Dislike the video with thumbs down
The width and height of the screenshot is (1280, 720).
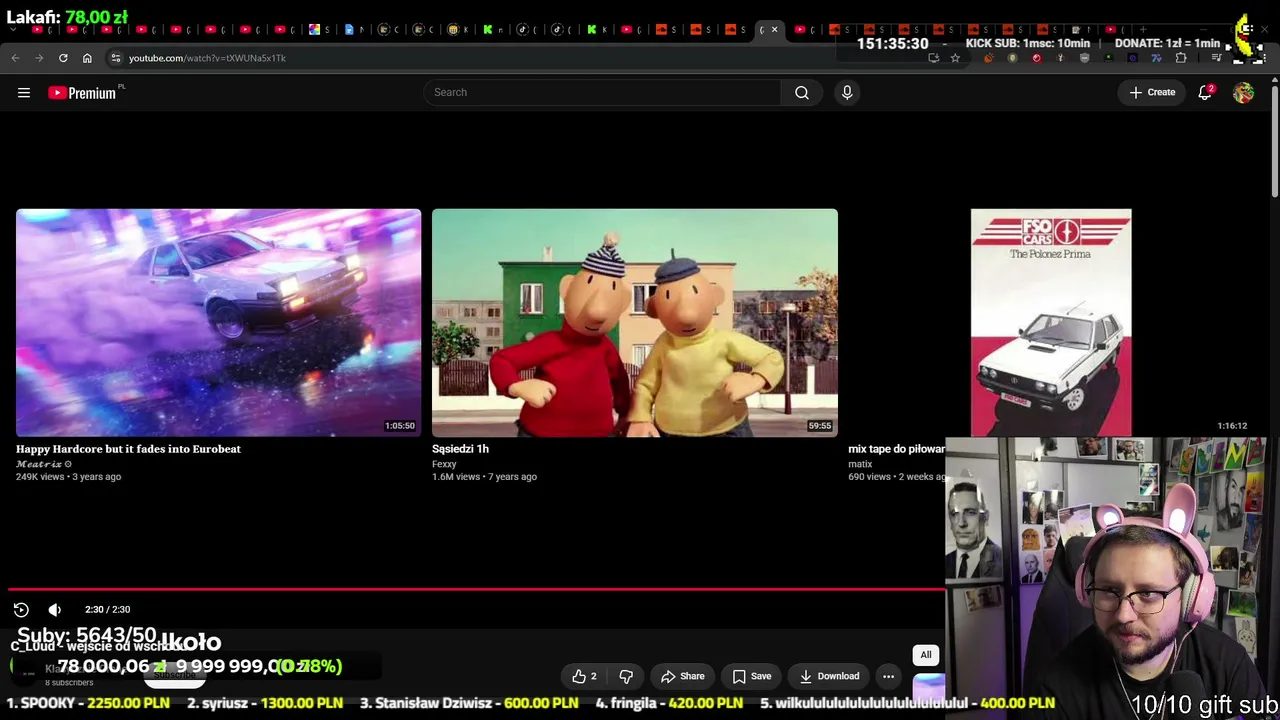(x=626, y=676)
